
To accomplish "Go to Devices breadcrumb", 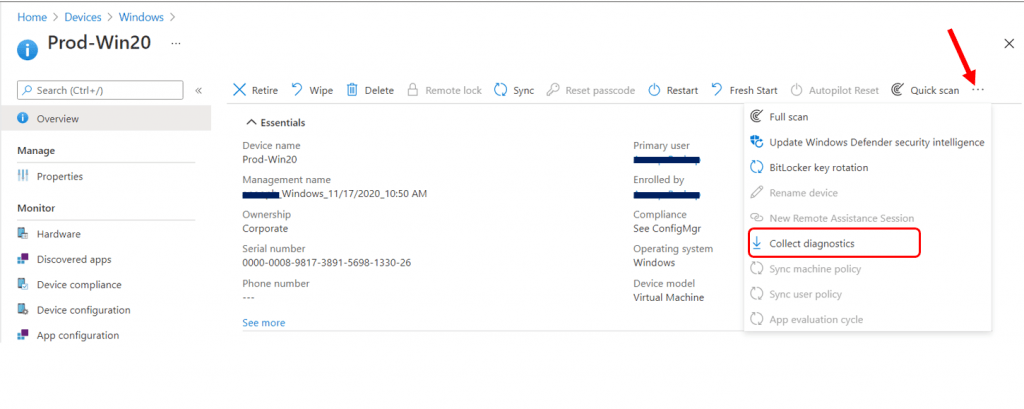I will [x=82, y=17].
